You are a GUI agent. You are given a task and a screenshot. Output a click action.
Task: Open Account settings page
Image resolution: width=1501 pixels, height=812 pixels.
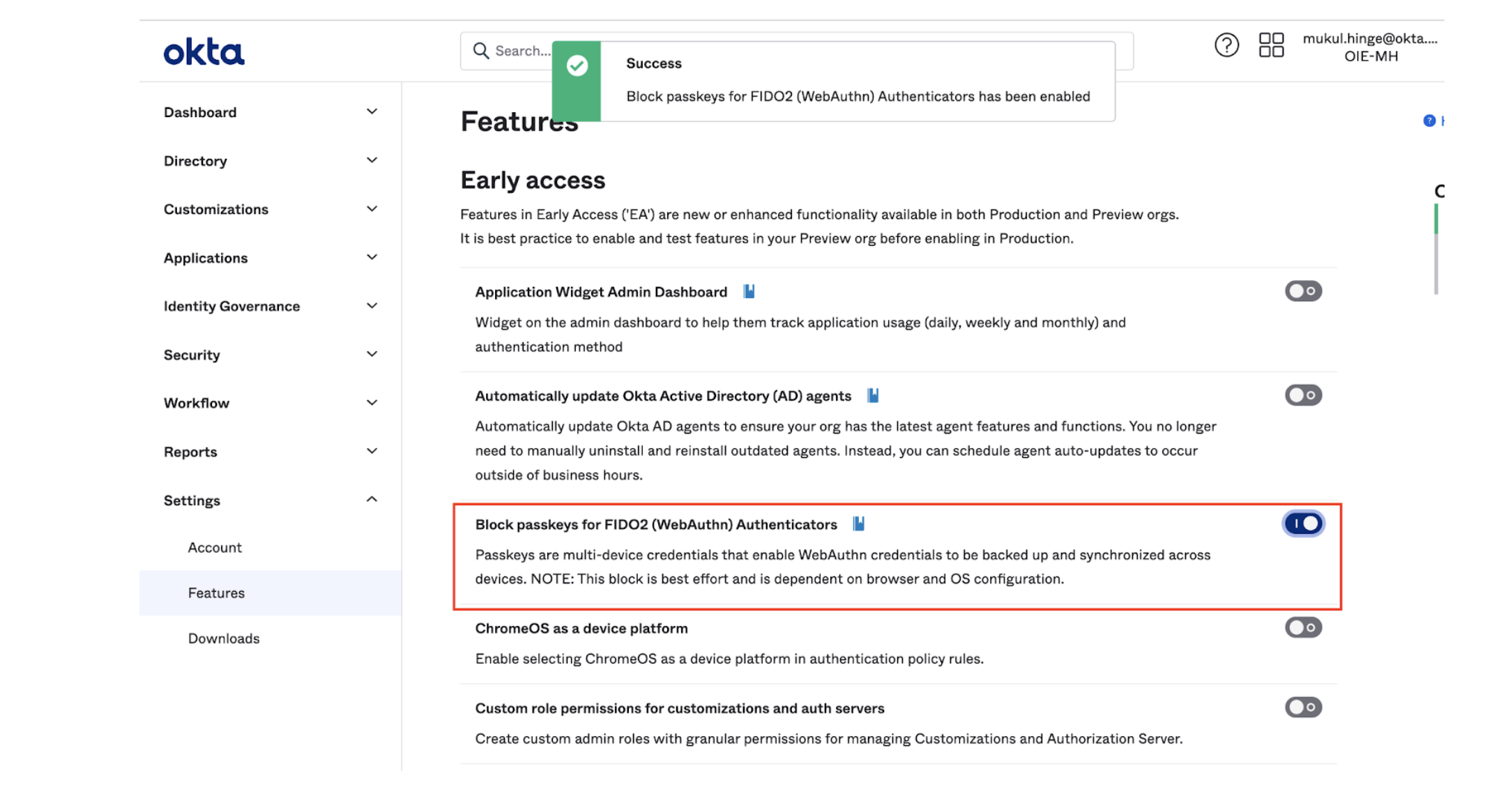click(x=214, y=547)
